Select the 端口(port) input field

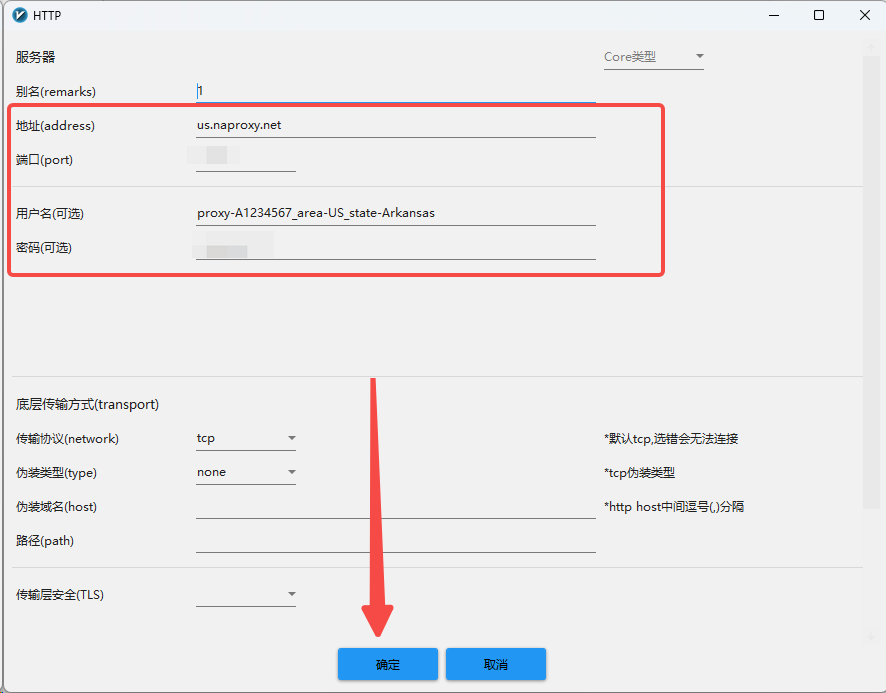pos(246,159)
